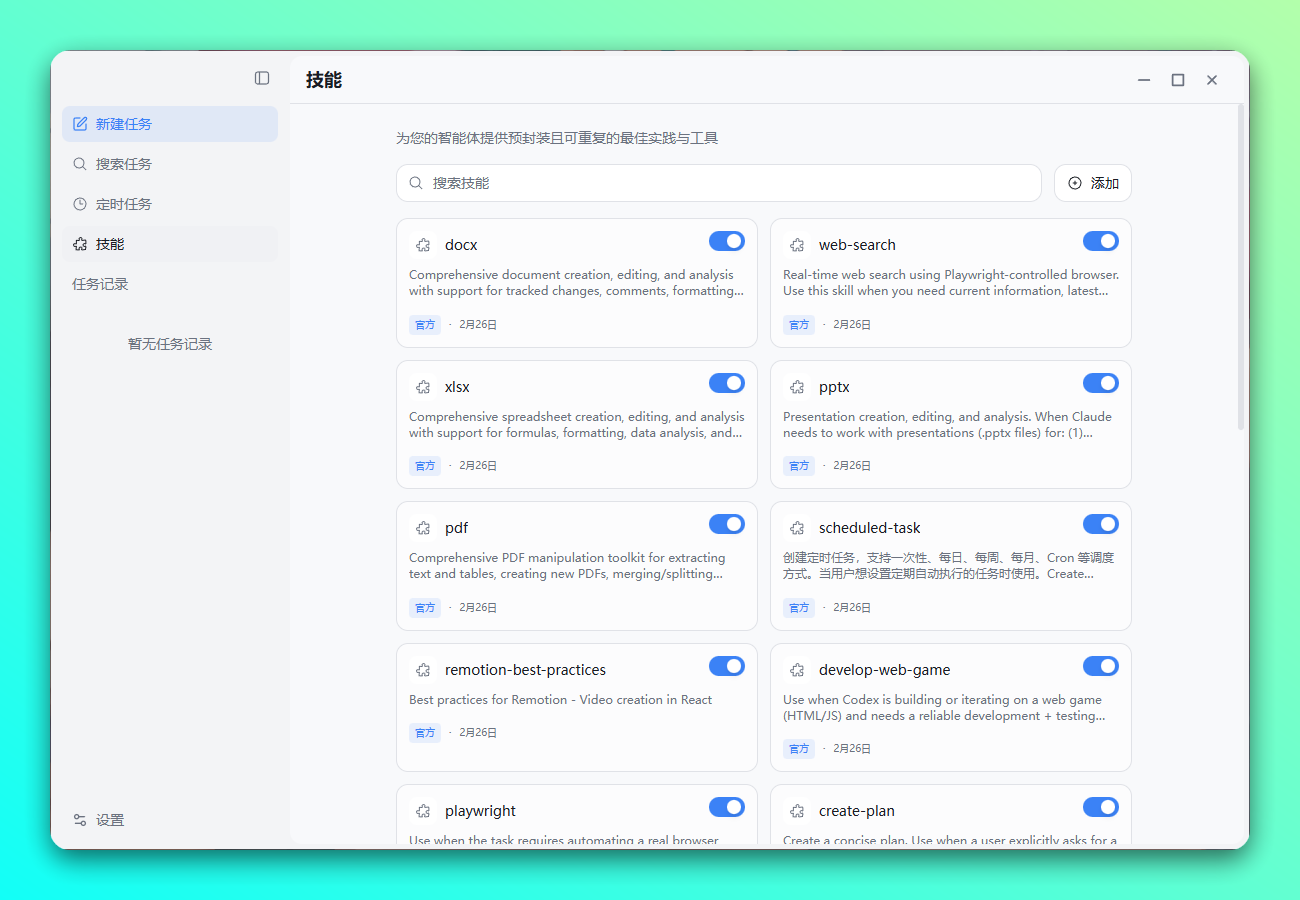
Task: Click the puzzle icon on docx card
Action: 423,245
